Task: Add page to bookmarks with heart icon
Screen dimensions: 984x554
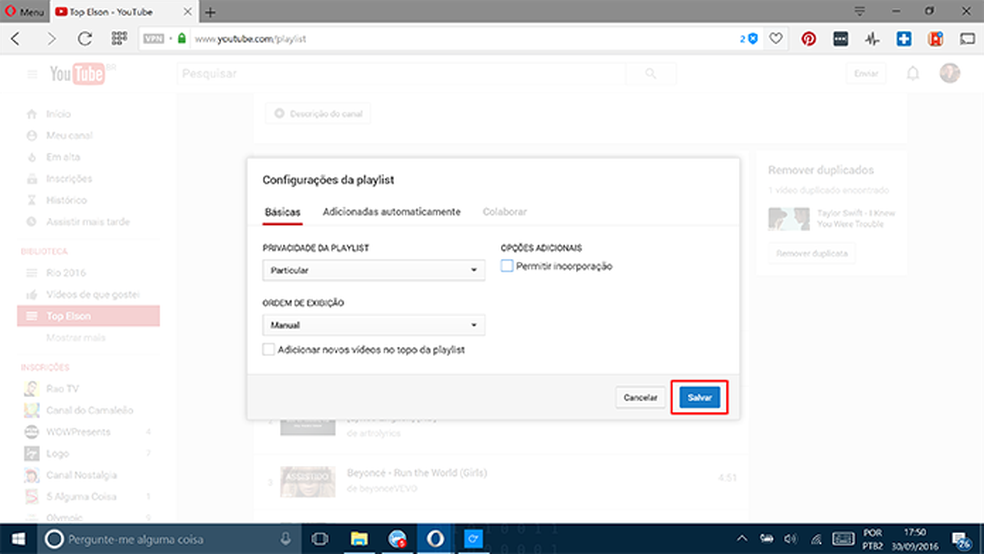Action: click(x=776, y=38)
